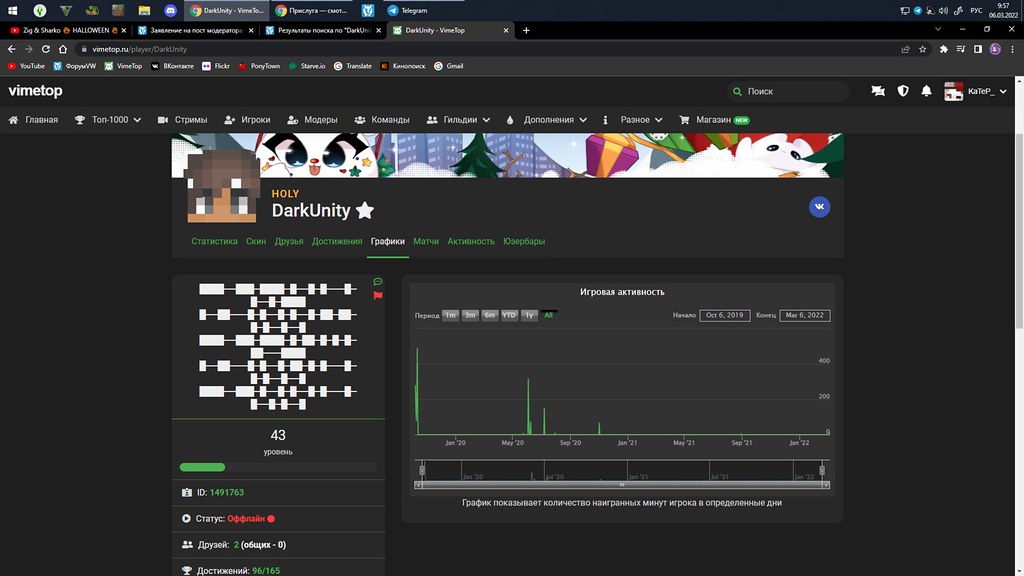Screen dimensions: 1024x576
Task: Open the messages chat icon in header
Action: pos(878,91)
